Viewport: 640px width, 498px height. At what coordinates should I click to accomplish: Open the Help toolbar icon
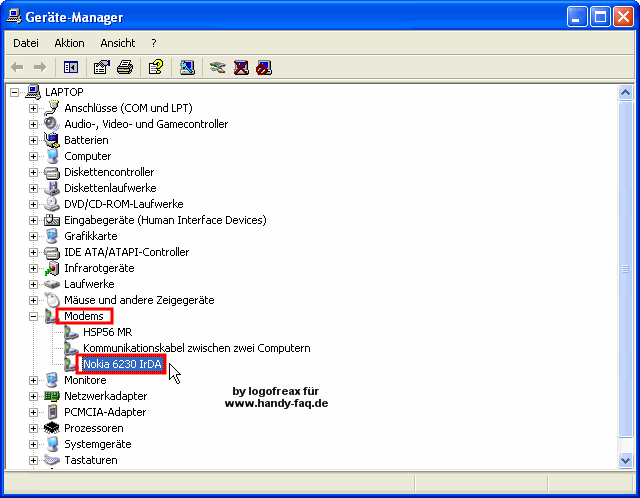(156, 67)
